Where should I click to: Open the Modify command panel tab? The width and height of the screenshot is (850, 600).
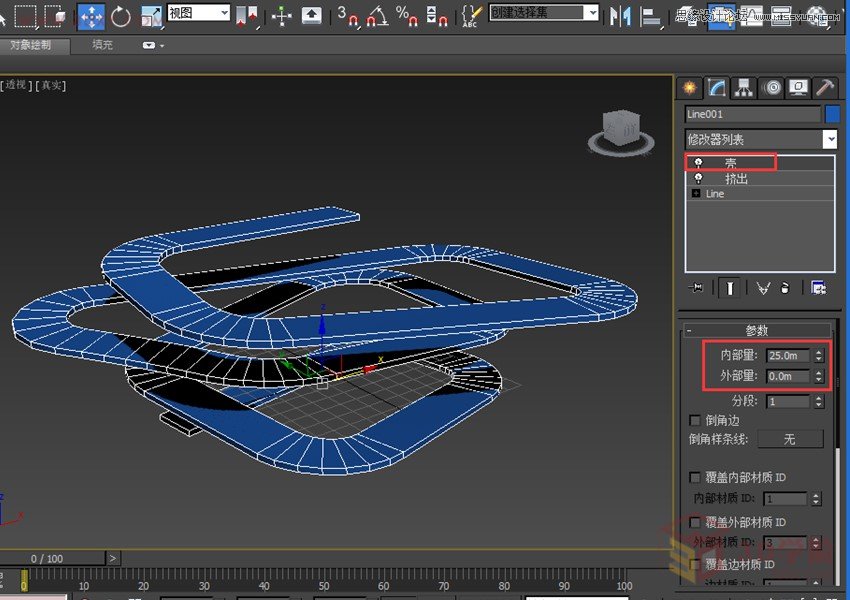point(717,88)
